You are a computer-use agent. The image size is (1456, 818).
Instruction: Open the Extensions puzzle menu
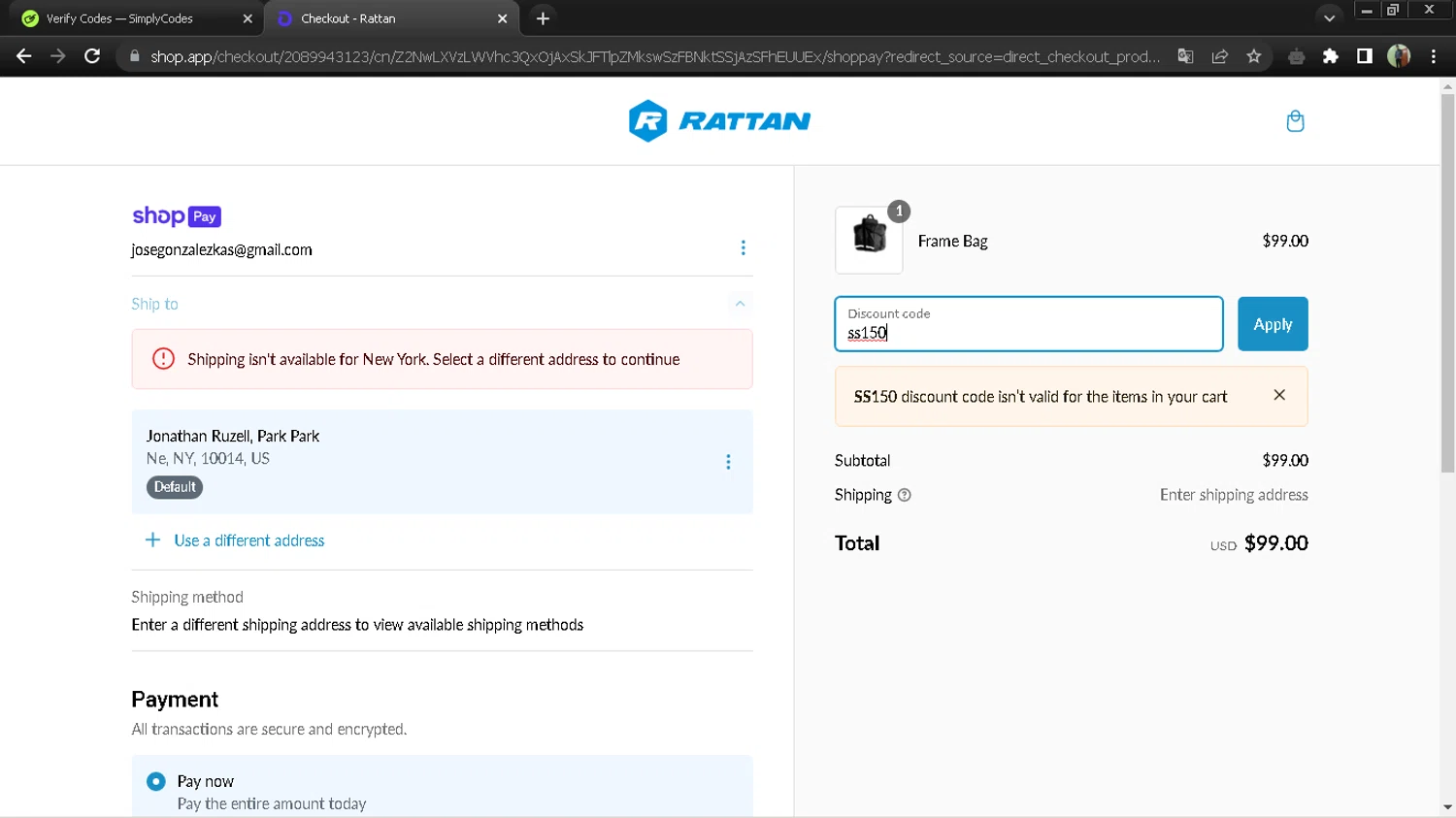1331,56
